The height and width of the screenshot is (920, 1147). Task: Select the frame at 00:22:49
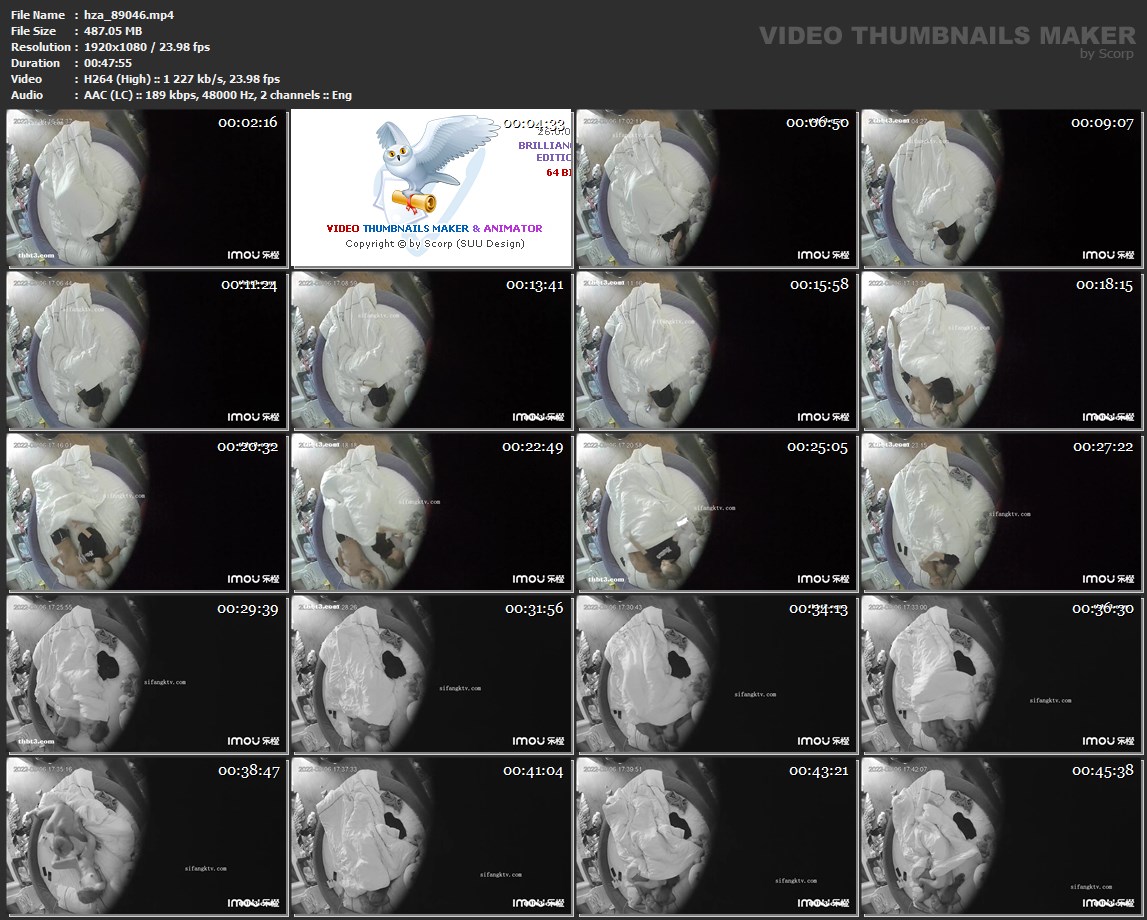pyautogui.click(x=431, y=512)
